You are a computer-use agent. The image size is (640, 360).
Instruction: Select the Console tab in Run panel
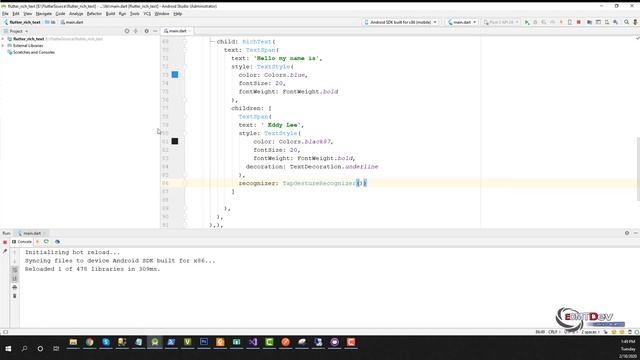coord(22,242)
